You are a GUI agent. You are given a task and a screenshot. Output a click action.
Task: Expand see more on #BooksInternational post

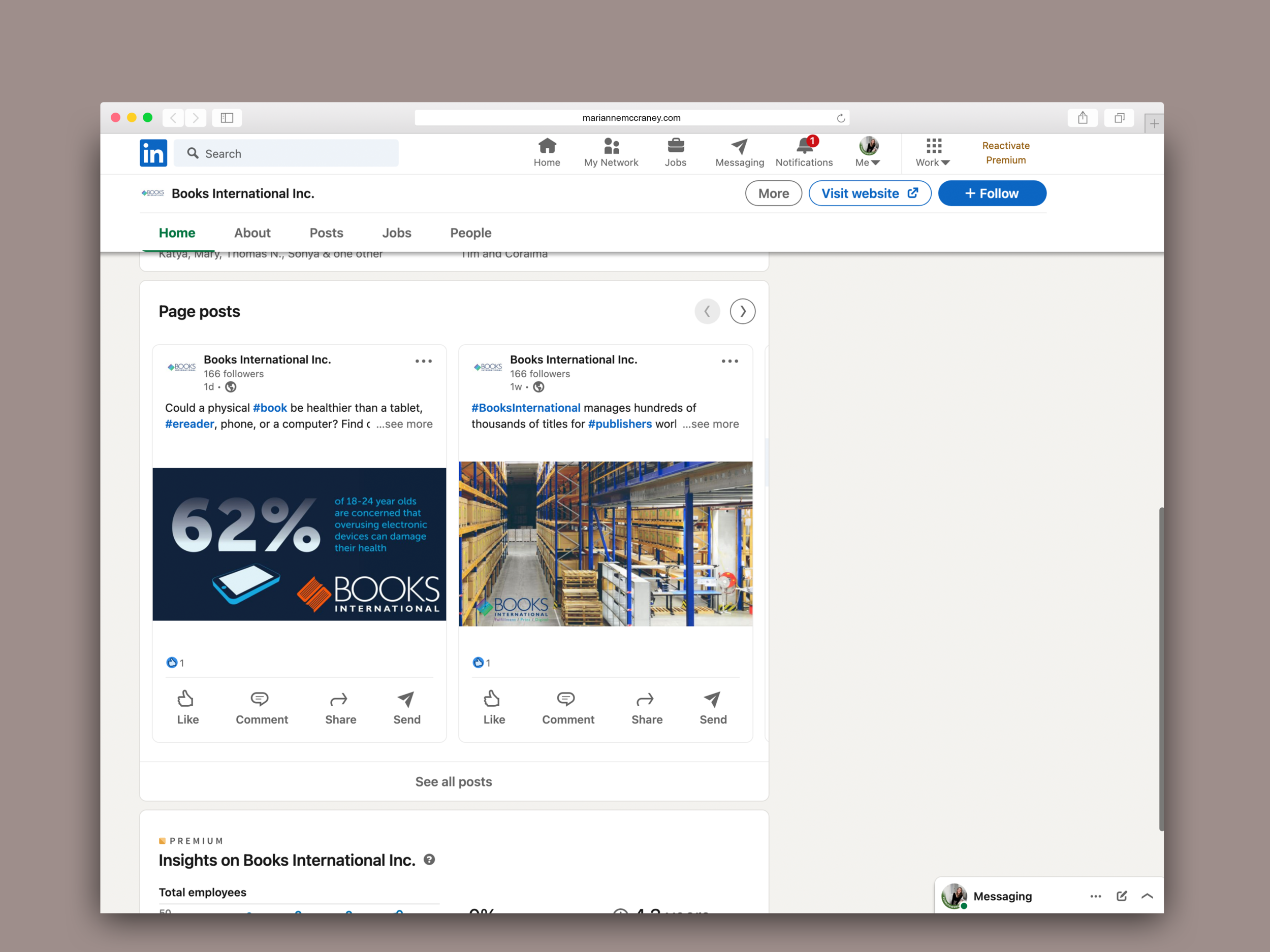point(711,424)
